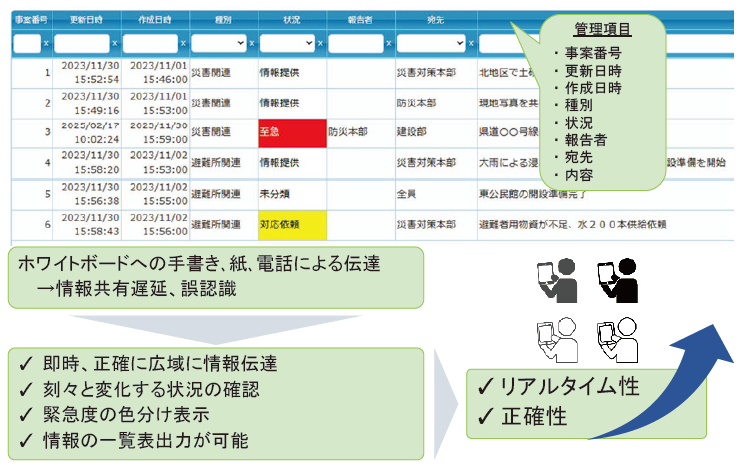Click the bold outlined tablet user icon
The height and width of the screenshot is (474, 748).
tap(614, 340)
